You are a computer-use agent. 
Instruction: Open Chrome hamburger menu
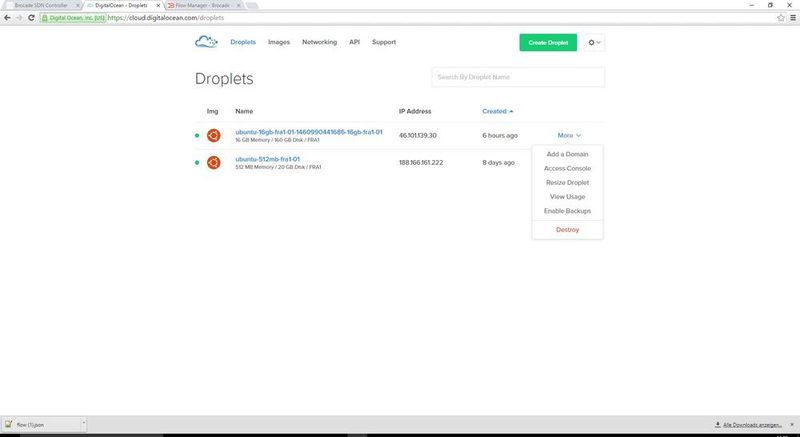pos(793,18)
